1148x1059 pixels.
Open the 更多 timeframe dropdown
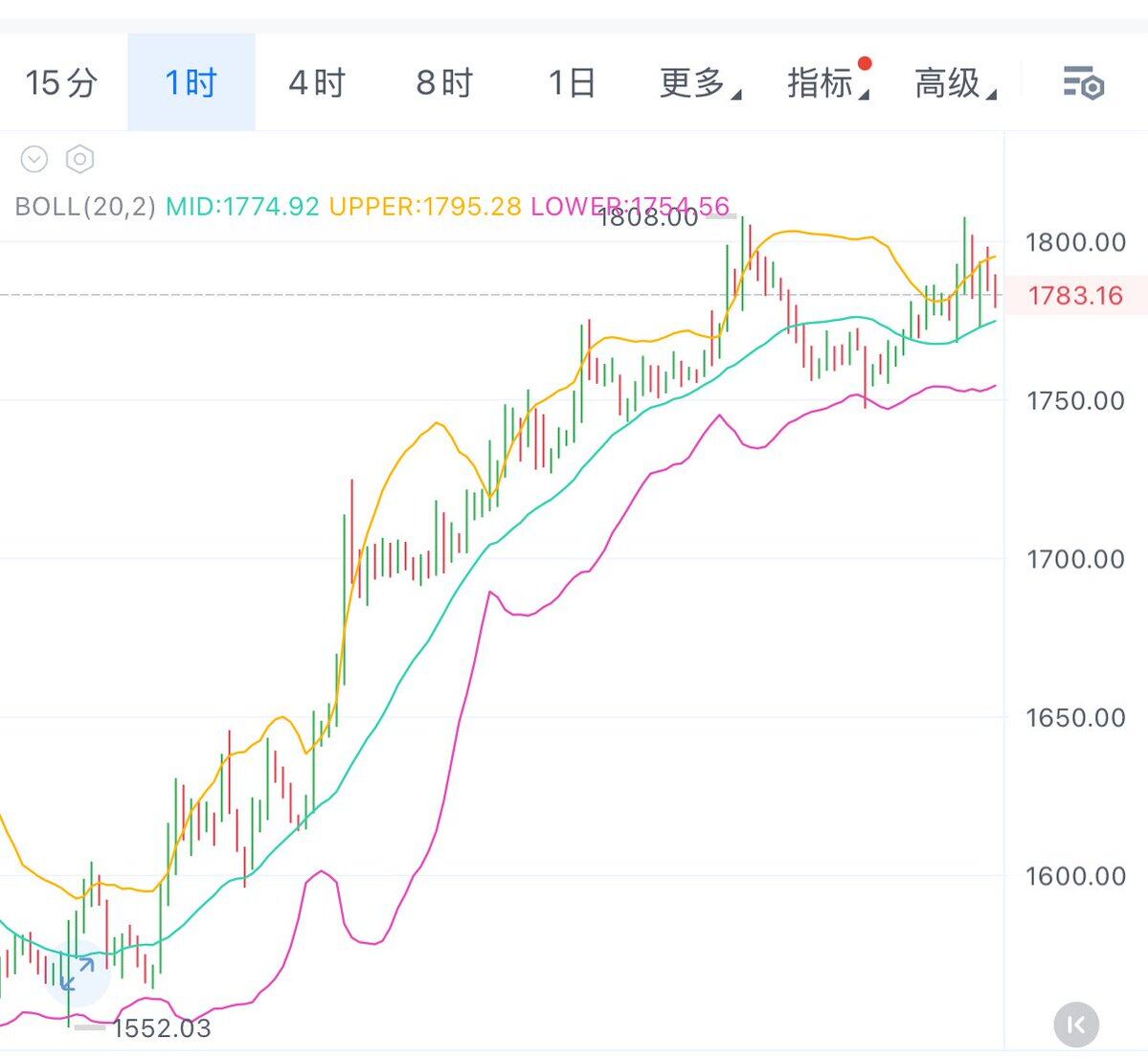pos(699,82)
